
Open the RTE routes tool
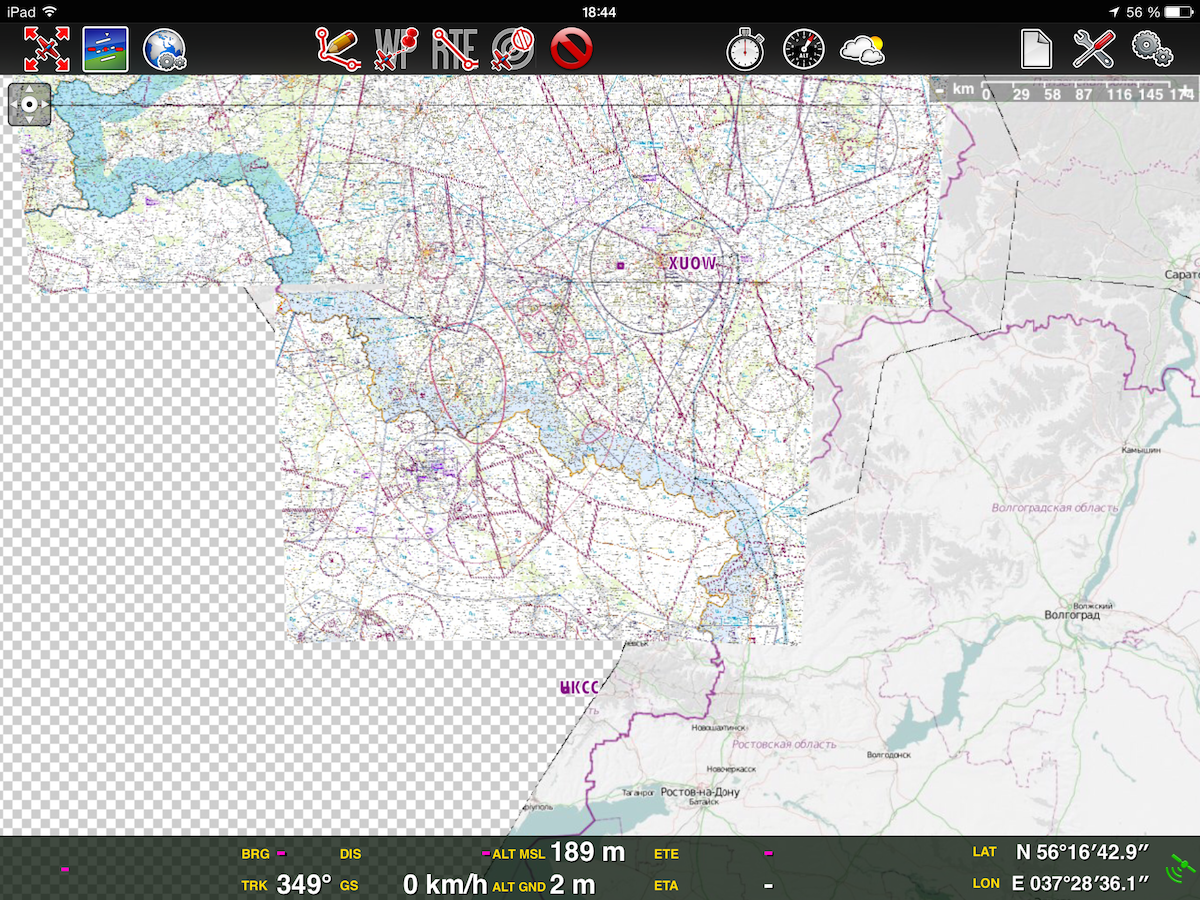[x=454, y=49]
